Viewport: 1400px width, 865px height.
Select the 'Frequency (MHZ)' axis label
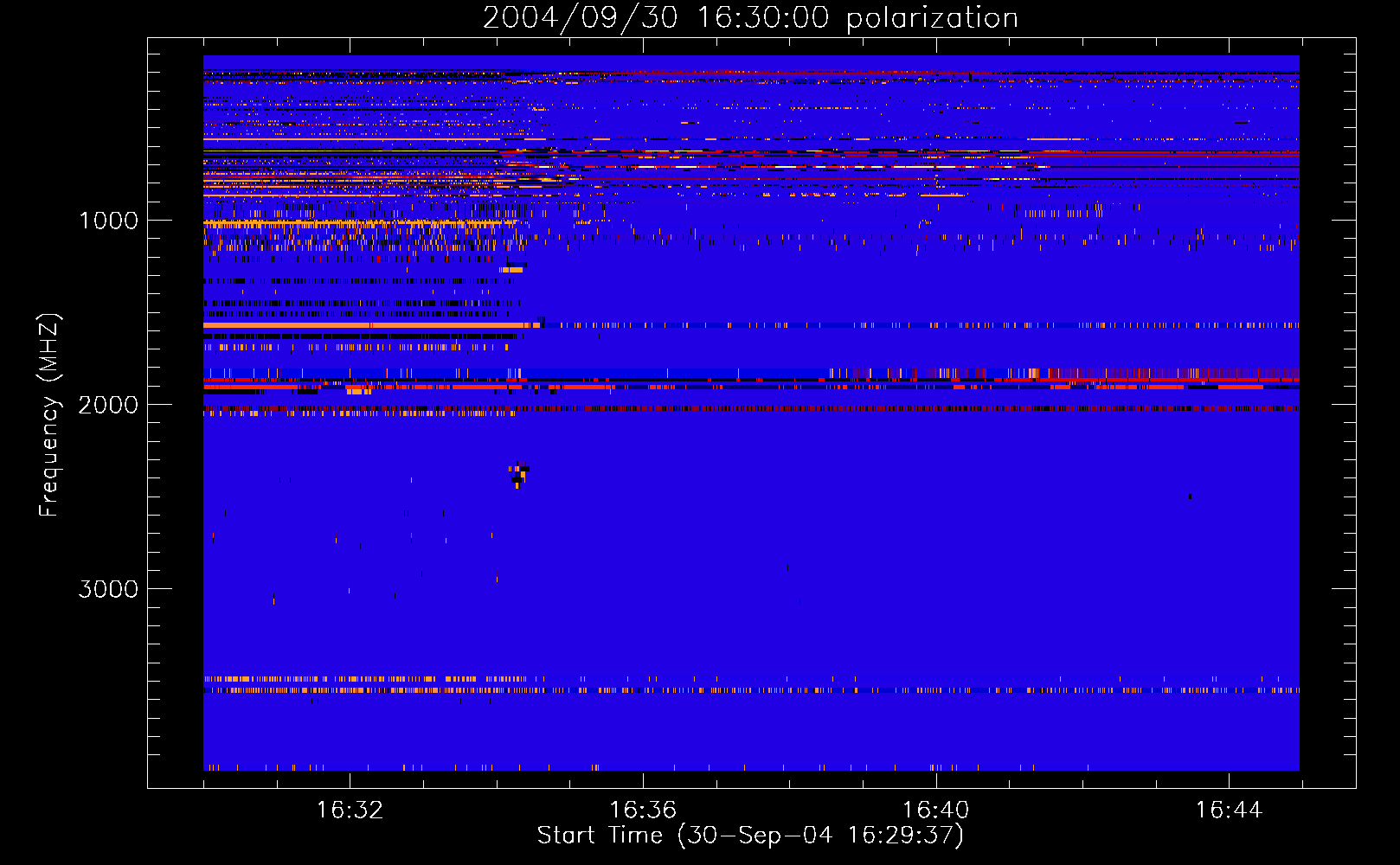[x=50, y=415]
